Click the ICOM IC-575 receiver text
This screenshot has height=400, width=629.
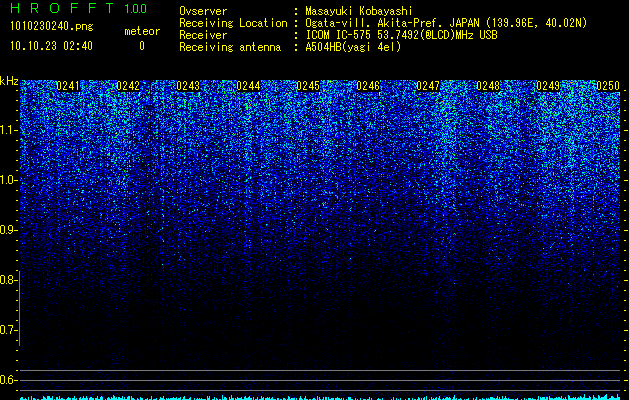point(401,35)
